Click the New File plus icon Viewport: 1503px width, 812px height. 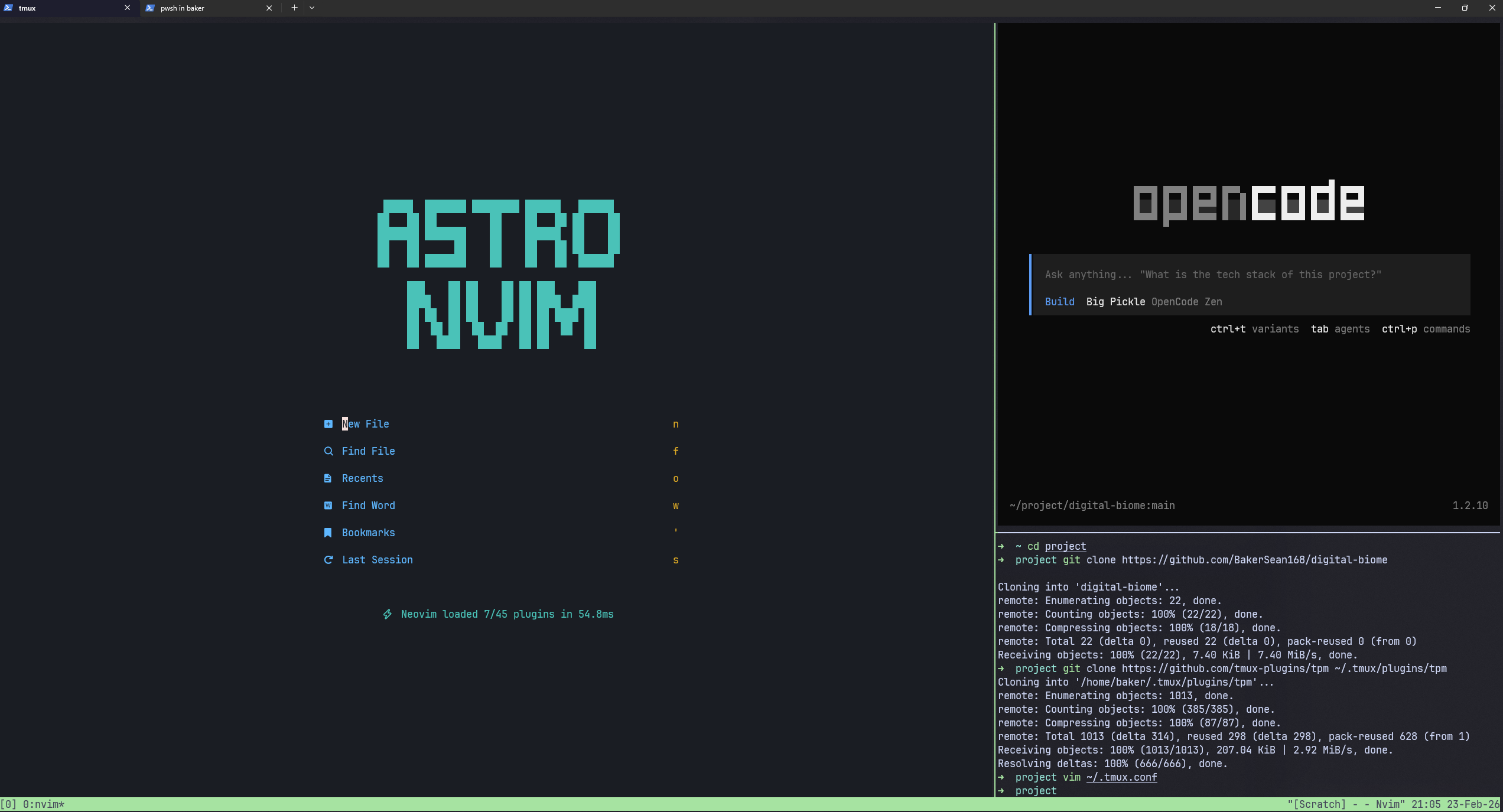[x=328, y=424]
